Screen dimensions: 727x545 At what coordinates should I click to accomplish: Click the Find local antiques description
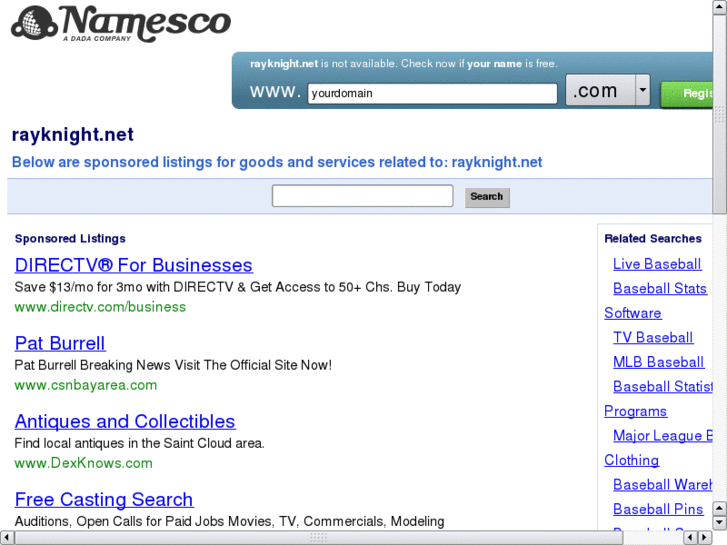[140, 443]
